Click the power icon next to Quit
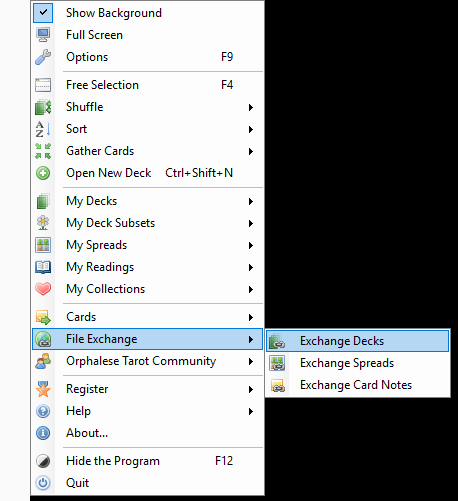The width and height of the screenshot is (458, 501). 43,483
